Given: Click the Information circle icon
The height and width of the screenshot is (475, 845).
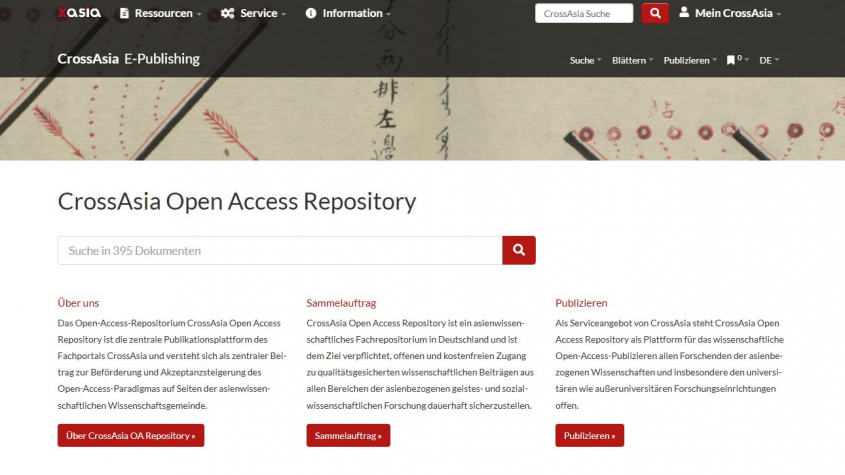Looking at the screenshot, I should 311,13.
